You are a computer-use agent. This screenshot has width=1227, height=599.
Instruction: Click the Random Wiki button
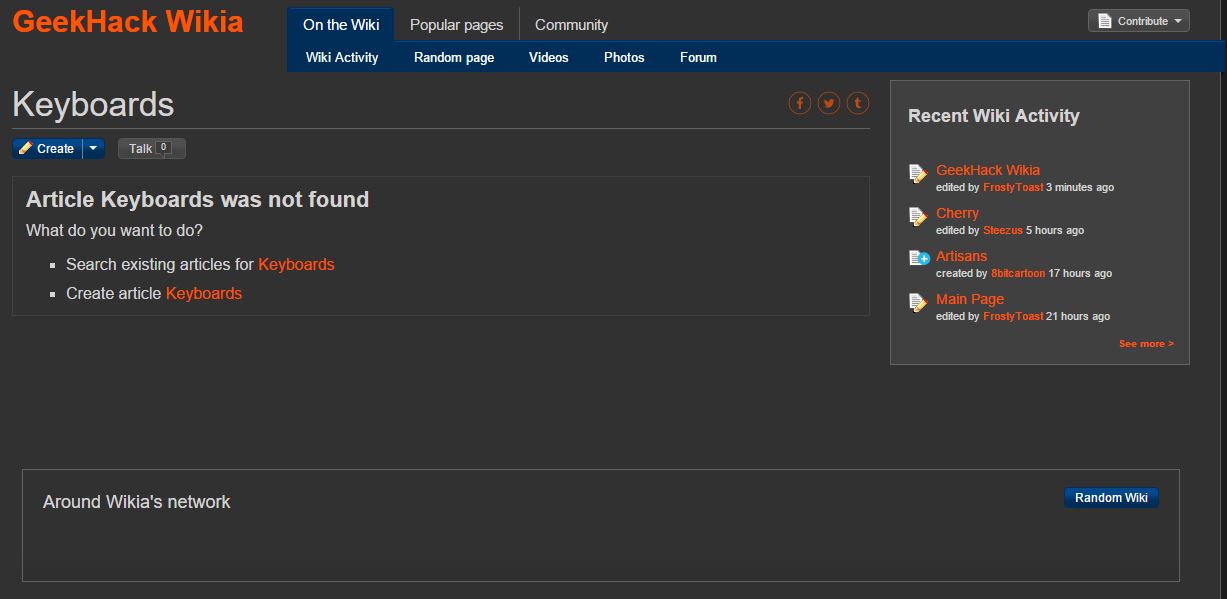pos(1111,498)
